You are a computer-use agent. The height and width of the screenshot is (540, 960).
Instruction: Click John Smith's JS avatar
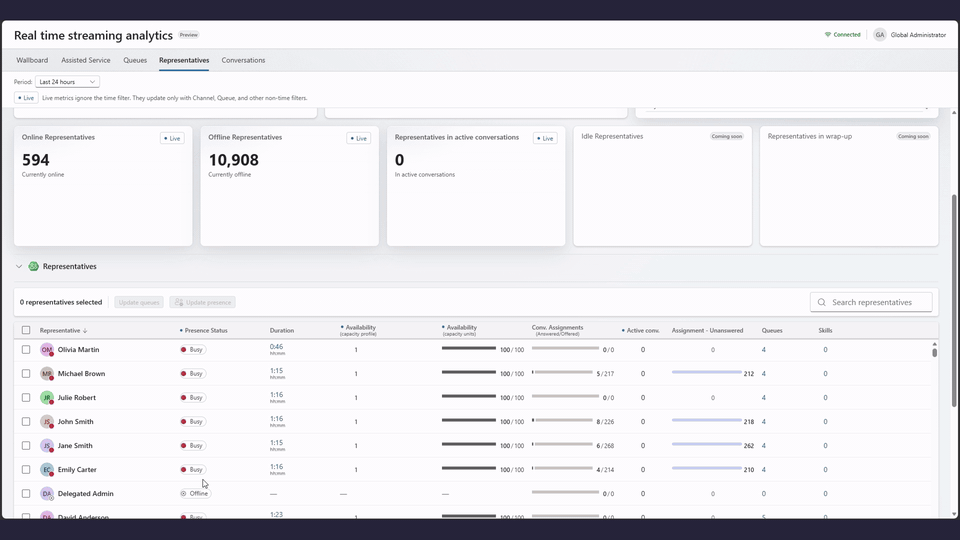(47, 421)
